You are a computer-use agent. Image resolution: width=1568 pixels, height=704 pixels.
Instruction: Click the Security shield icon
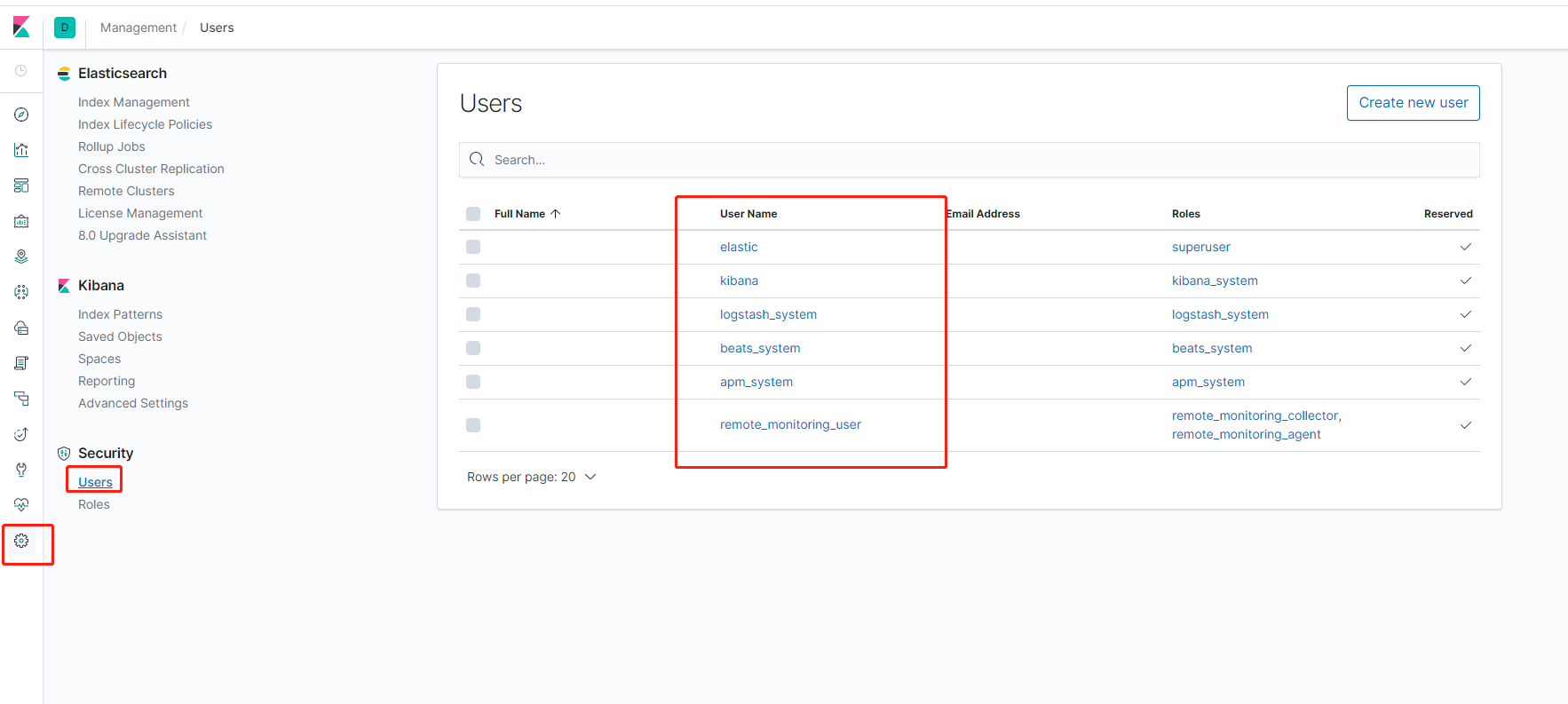64,454
